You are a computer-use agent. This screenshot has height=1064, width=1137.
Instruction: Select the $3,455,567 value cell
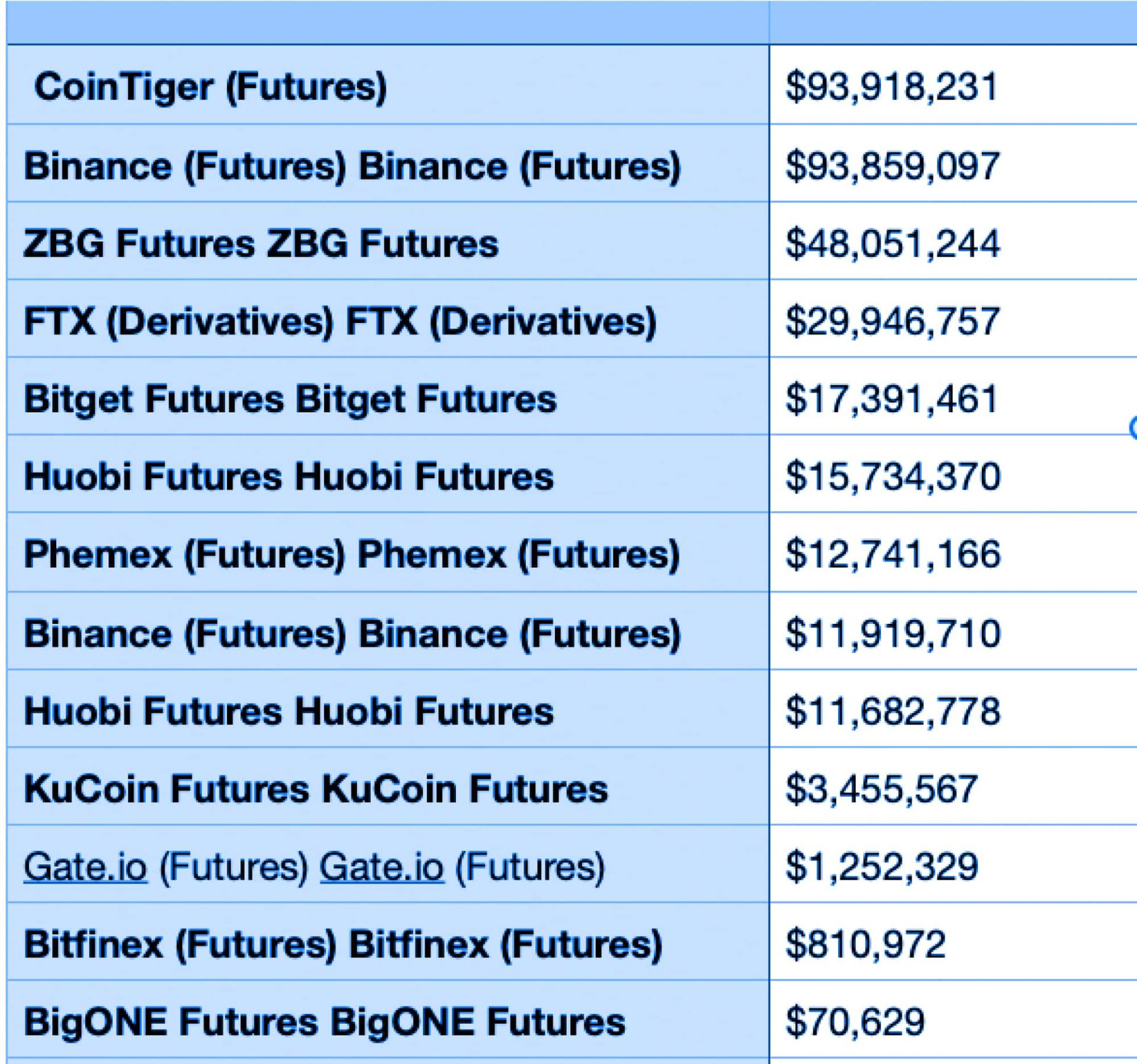pos(881,789)
